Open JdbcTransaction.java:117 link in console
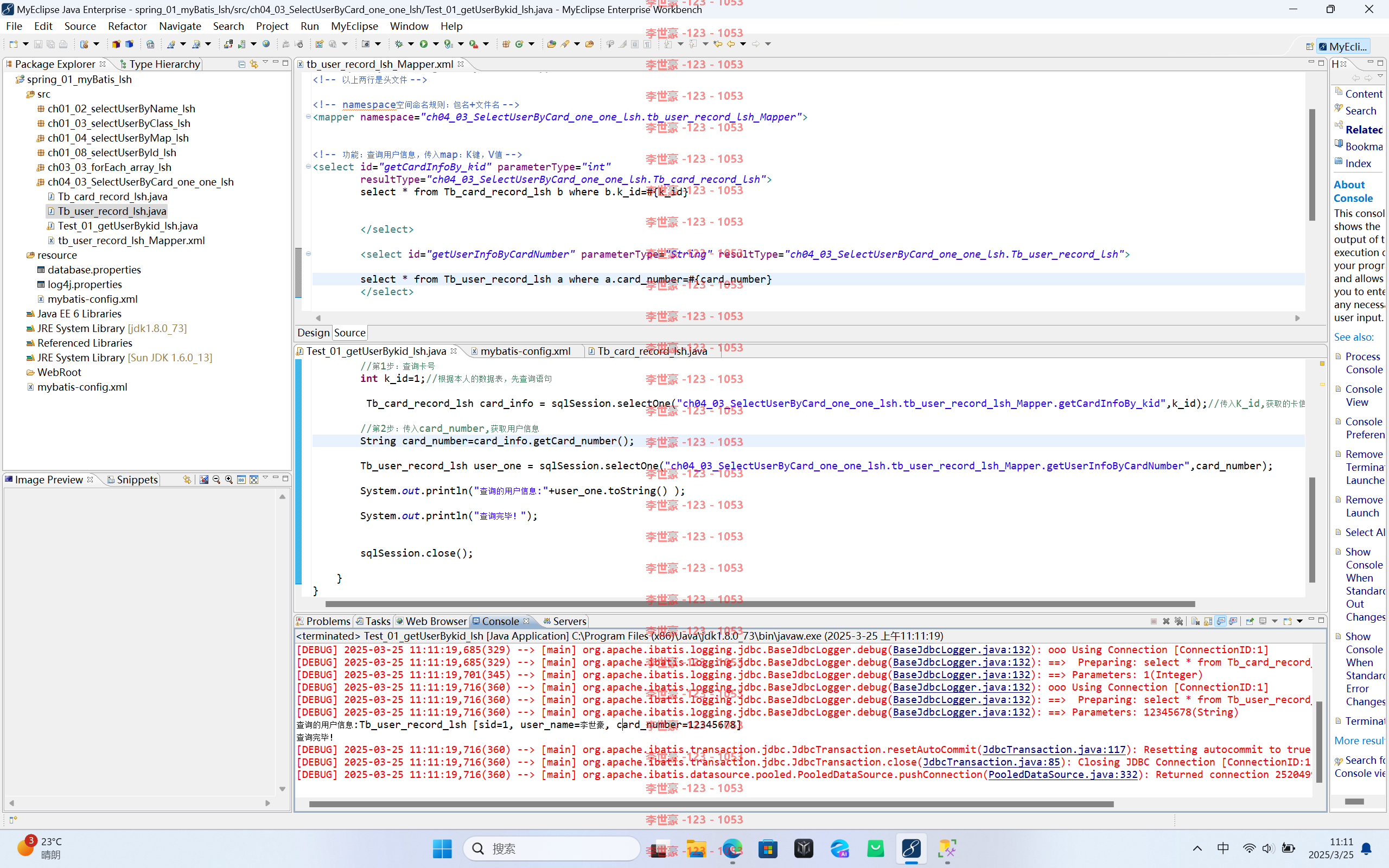 pyautogui.click(x=1054, y=749)
